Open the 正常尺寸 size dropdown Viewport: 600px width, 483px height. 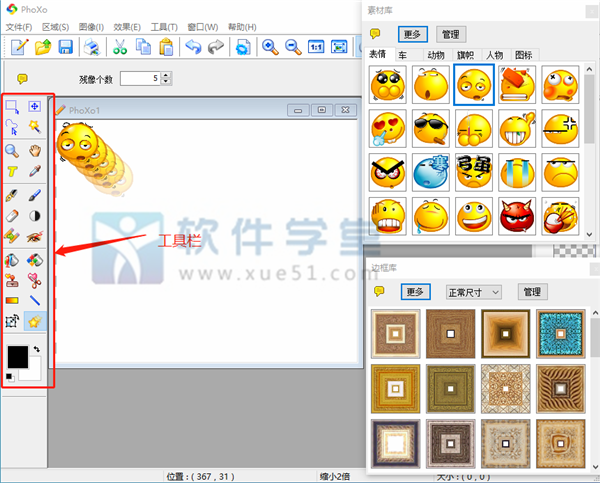473,292
